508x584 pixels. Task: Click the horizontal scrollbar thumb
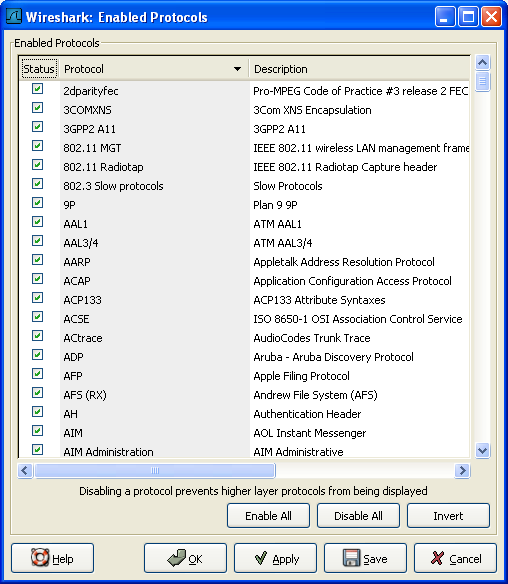coord(155,470)
